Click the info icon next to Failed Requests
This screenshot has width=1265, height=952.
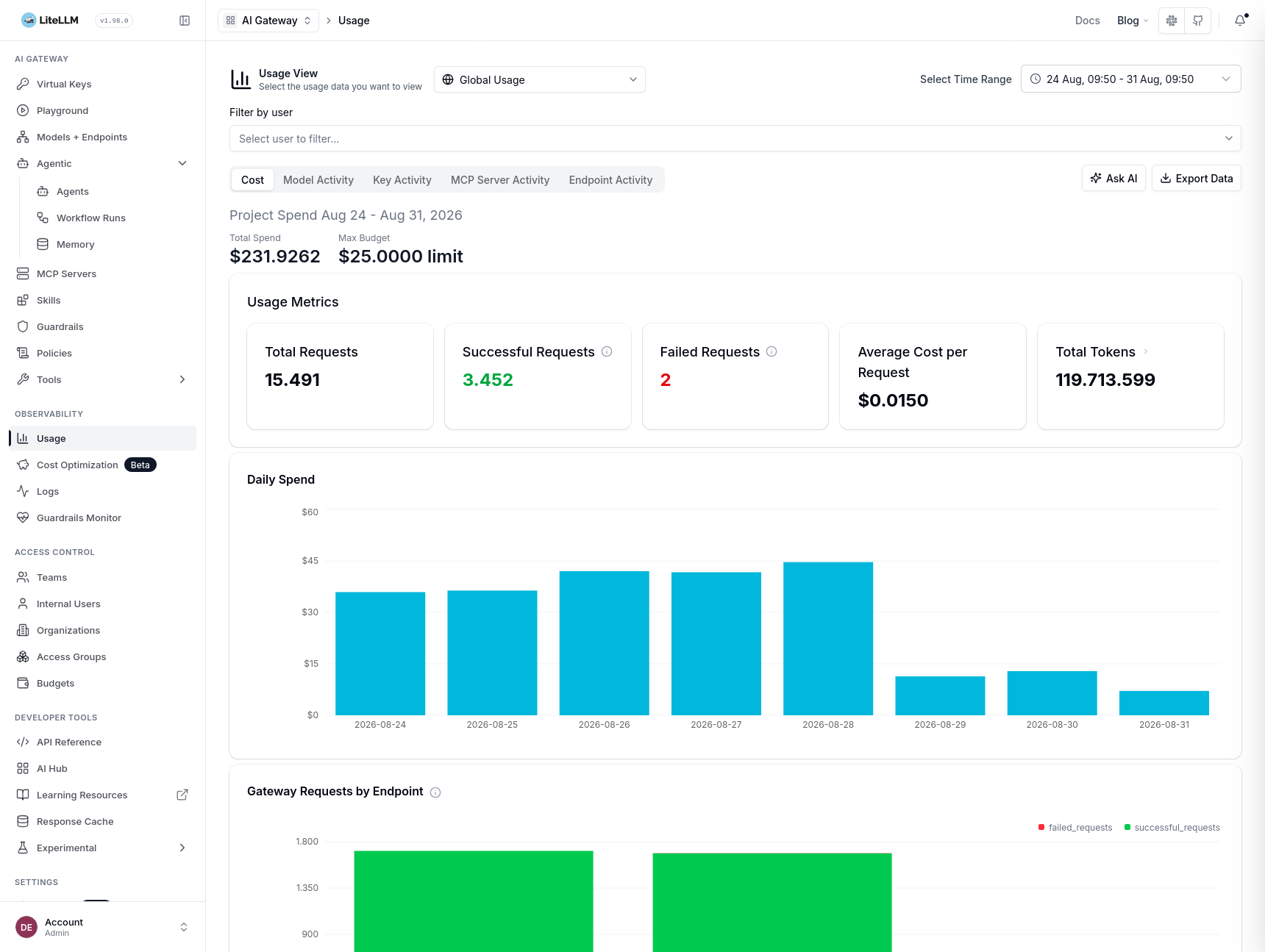(772, 351)
